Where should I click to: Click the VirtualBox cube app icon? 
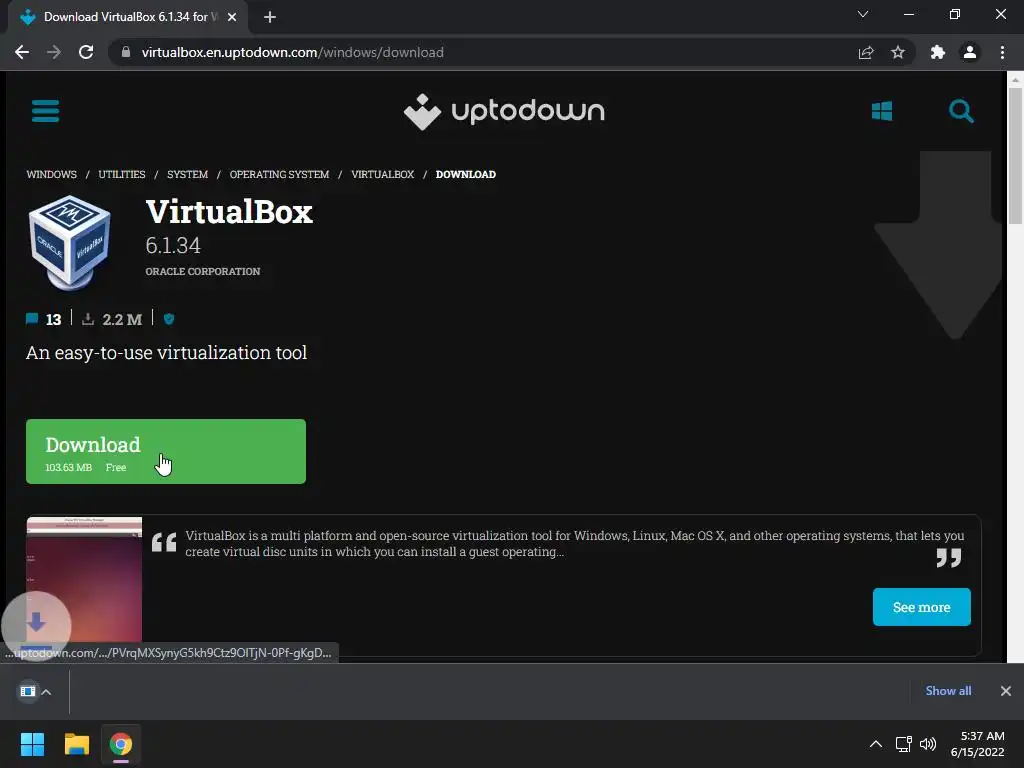coord(70,242)
